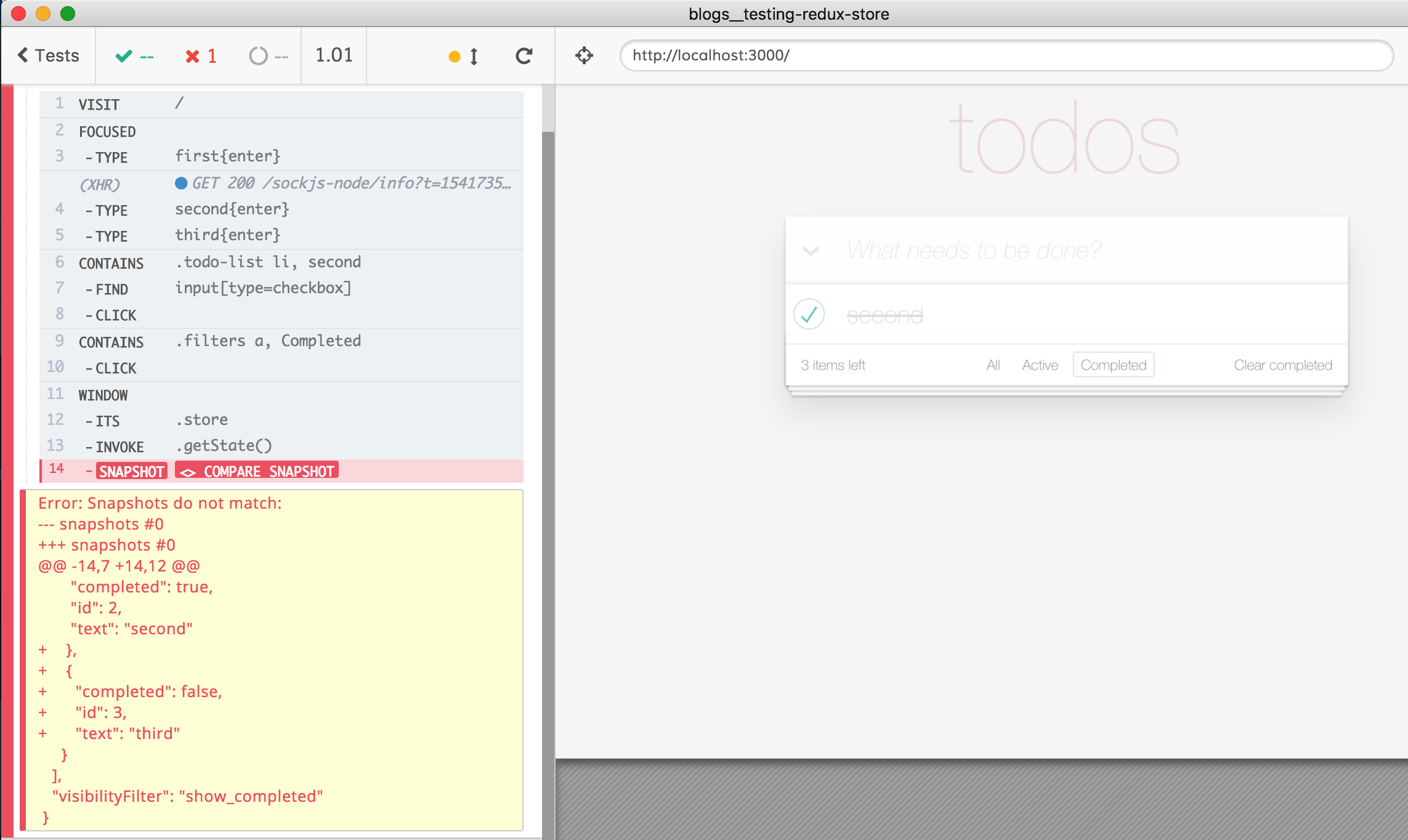Click the blue XHR request dot
The width and height of the screenshot is (1408, 840).
click(181, 183)
